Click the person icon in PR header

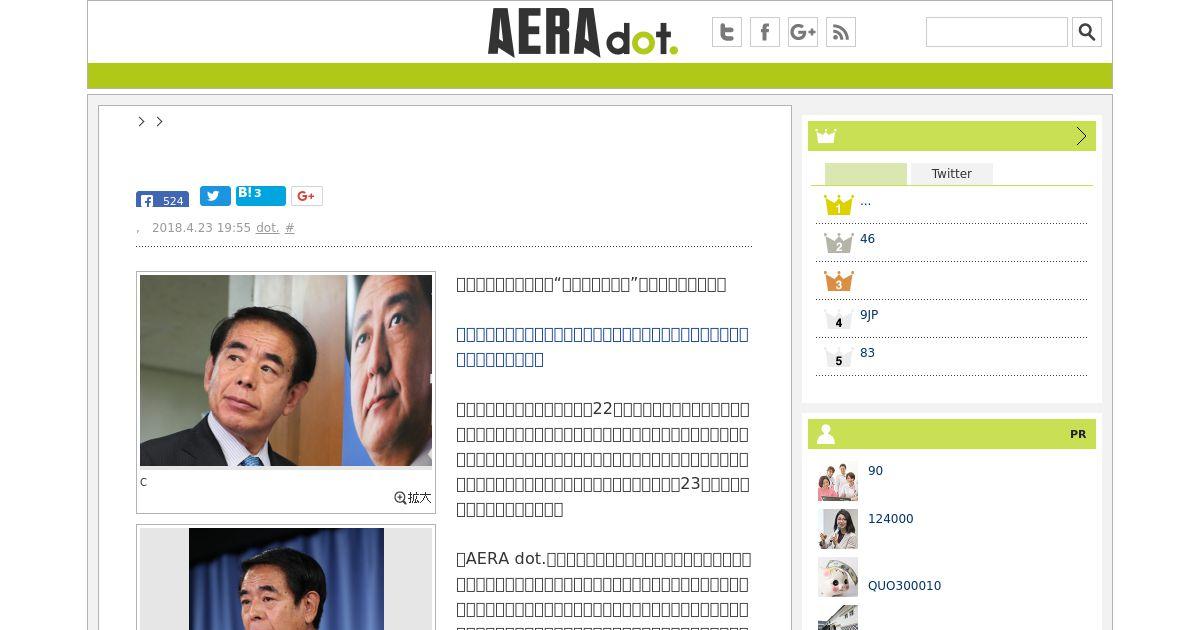tap(826, 434)
